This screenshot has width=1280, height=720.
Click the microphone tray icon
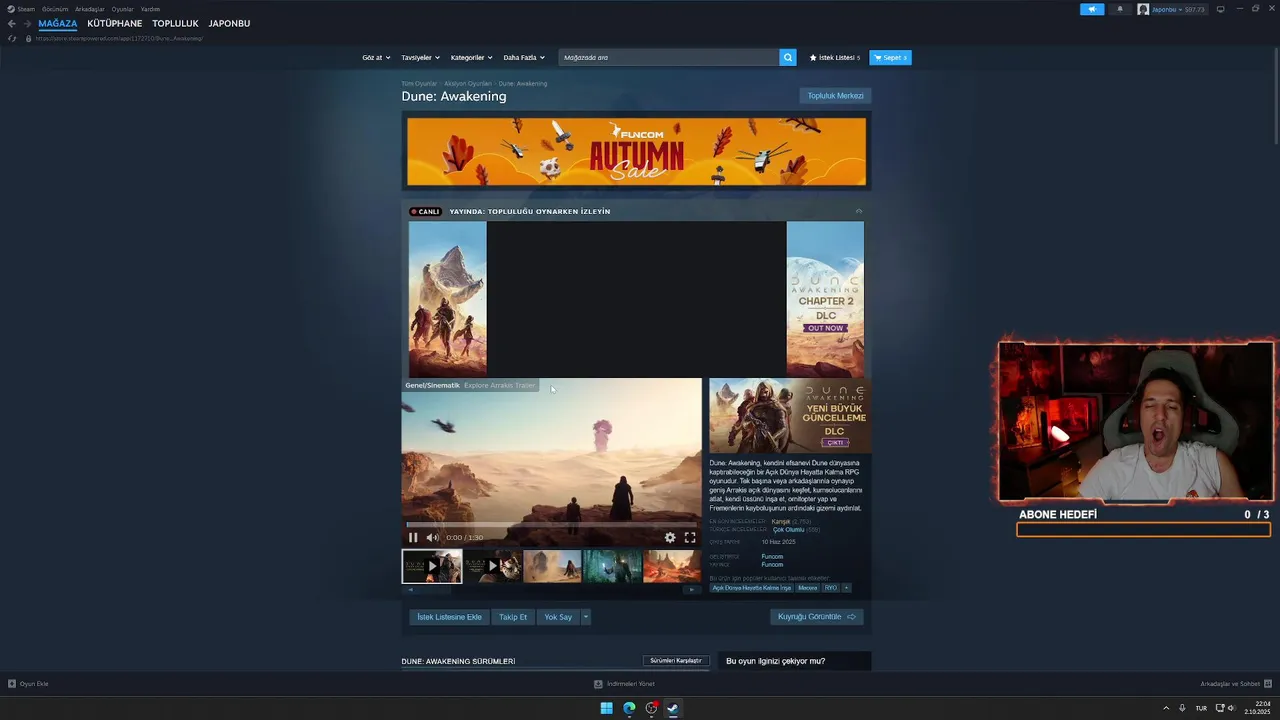point(1182,708)
